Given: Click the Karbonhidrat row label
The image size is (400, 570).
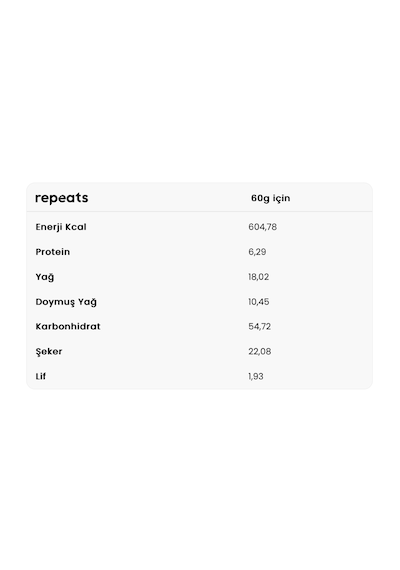Looking at the screenshot, I should point(68,326).
